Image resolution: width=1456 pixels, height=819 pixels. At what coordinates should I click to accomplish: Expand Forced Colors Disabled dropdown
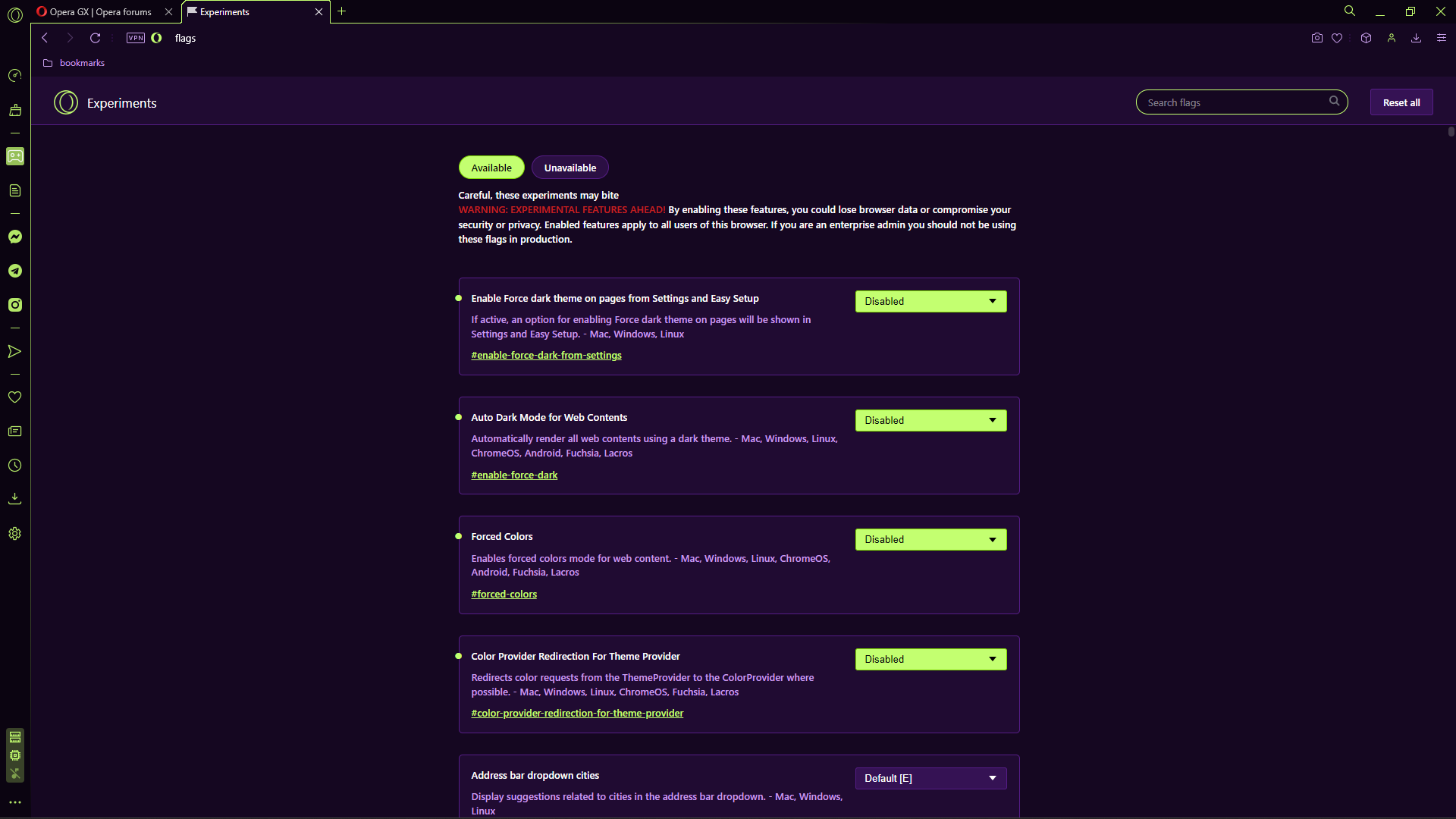(930, 539)
